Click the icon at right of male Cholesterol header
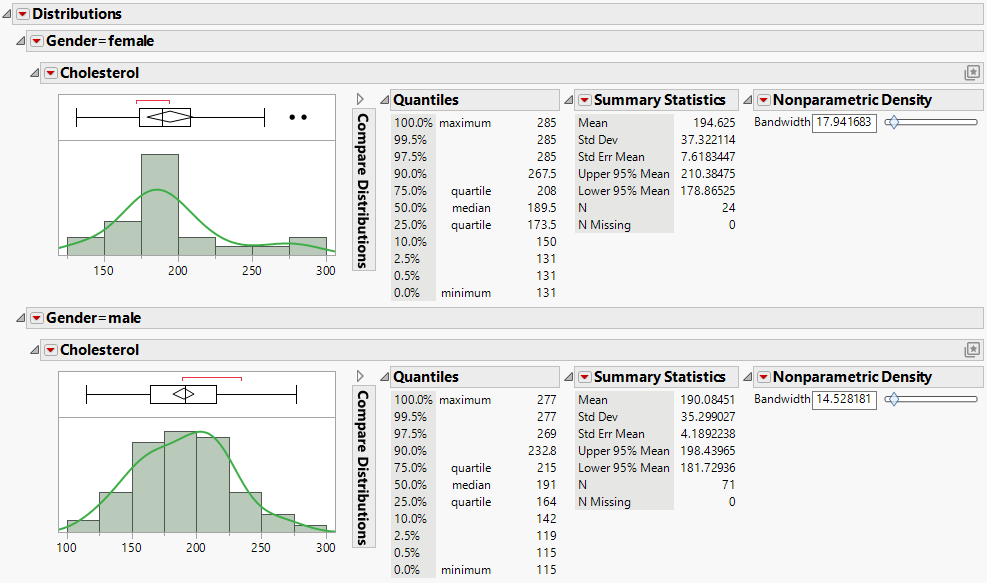The height and width of the screenshot is (583, 987). (x=970, y=350)
